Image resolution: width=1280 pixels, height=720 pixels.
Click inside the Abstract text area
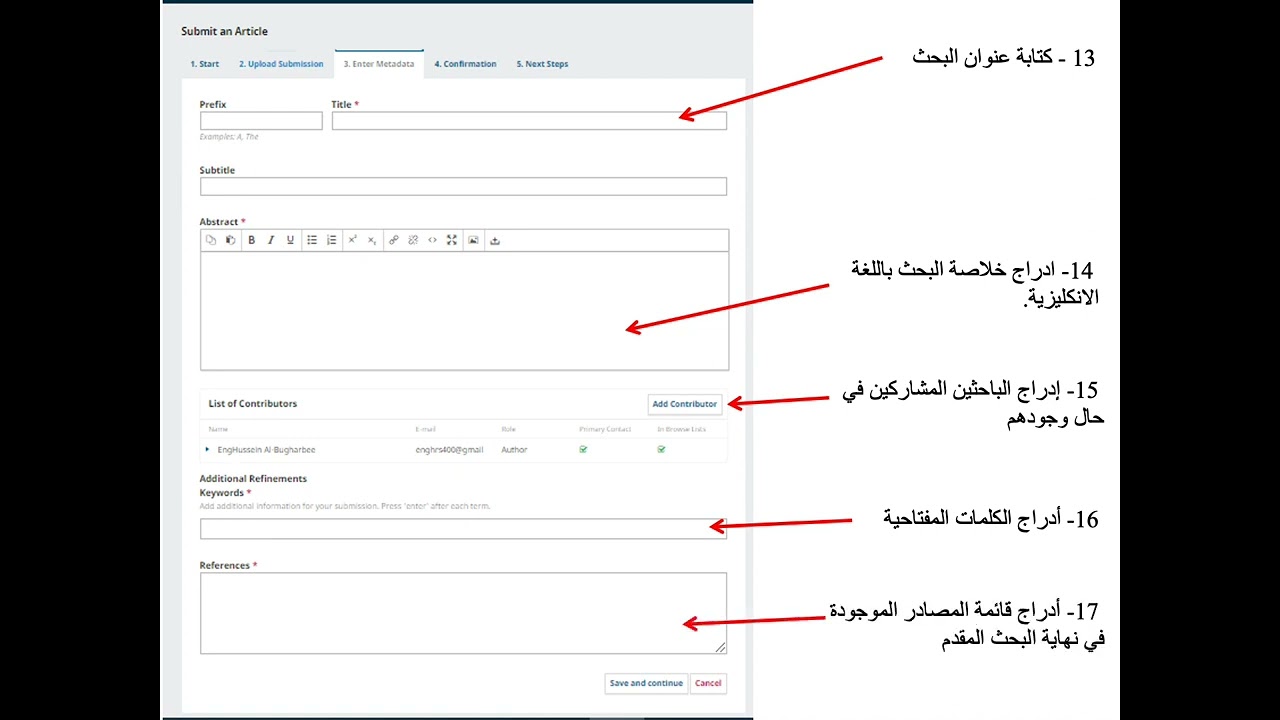tap(464, 311)
